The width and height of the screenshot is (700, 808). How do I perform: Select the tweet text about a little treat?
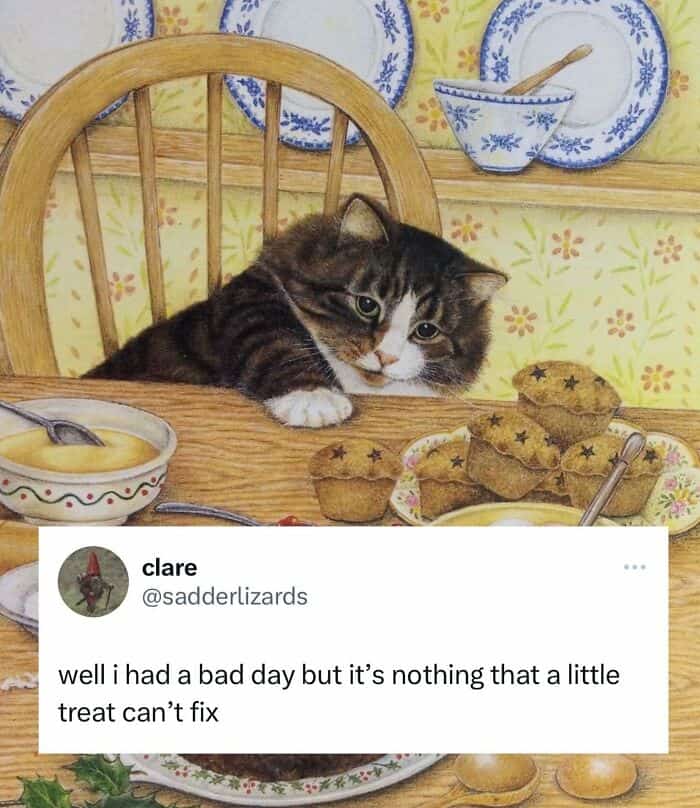[339, 693]
